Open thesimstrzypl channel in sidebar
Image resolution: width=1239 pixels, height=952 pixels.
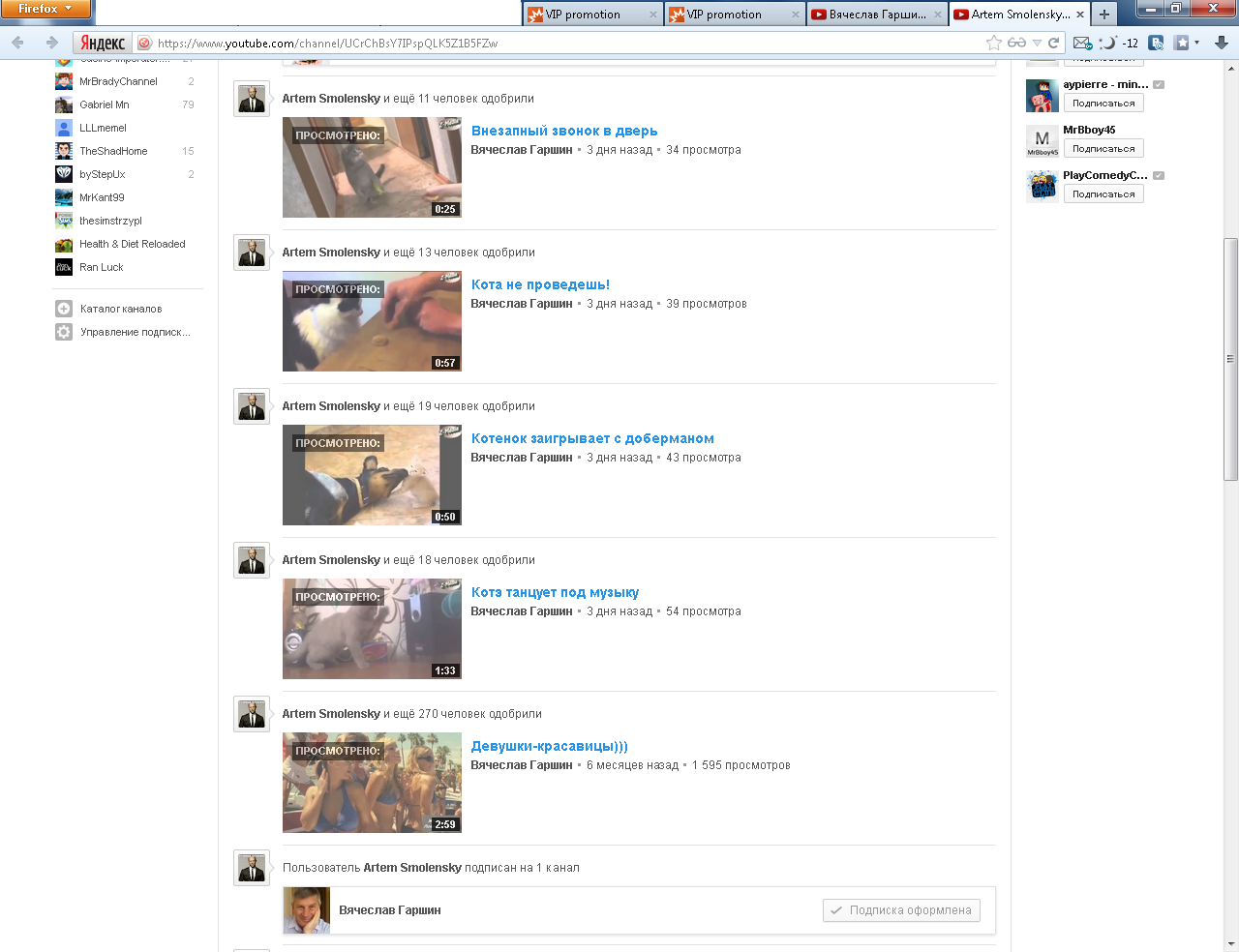tap(110, 221)
